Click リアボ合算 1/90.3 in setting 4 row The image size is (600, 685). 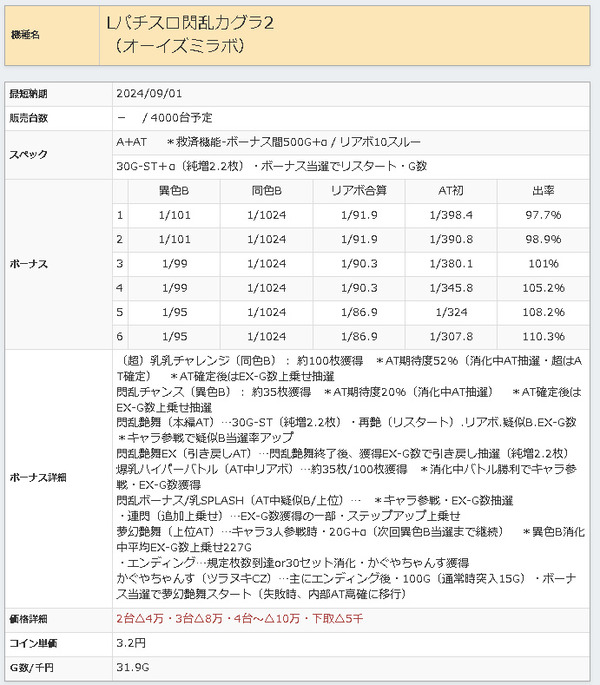click(359, 288)
